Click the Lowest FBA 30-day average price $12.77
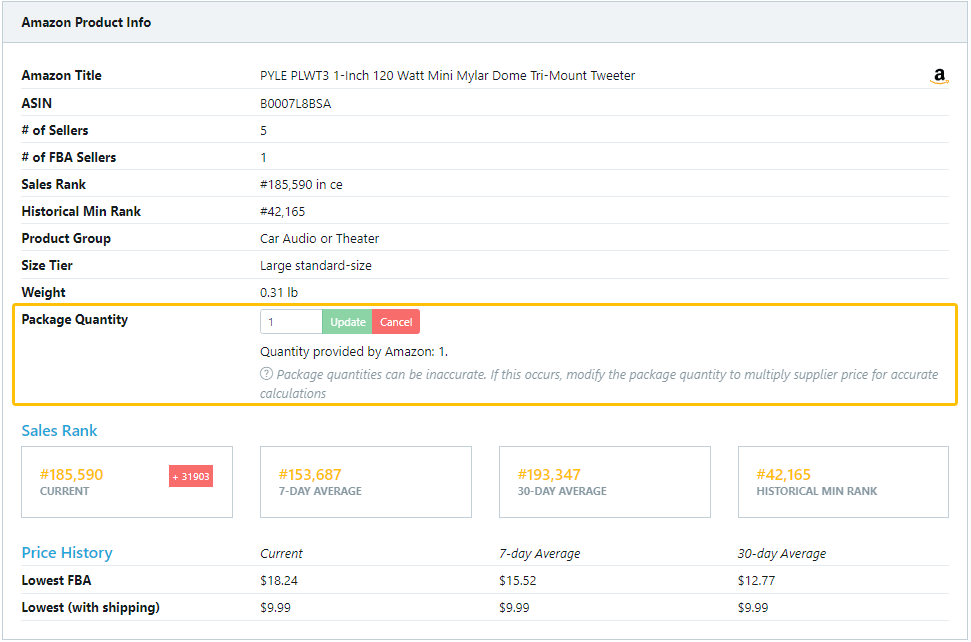Image resolution: width=971 pixels, height=642 pixels. [x=756, y=581]
